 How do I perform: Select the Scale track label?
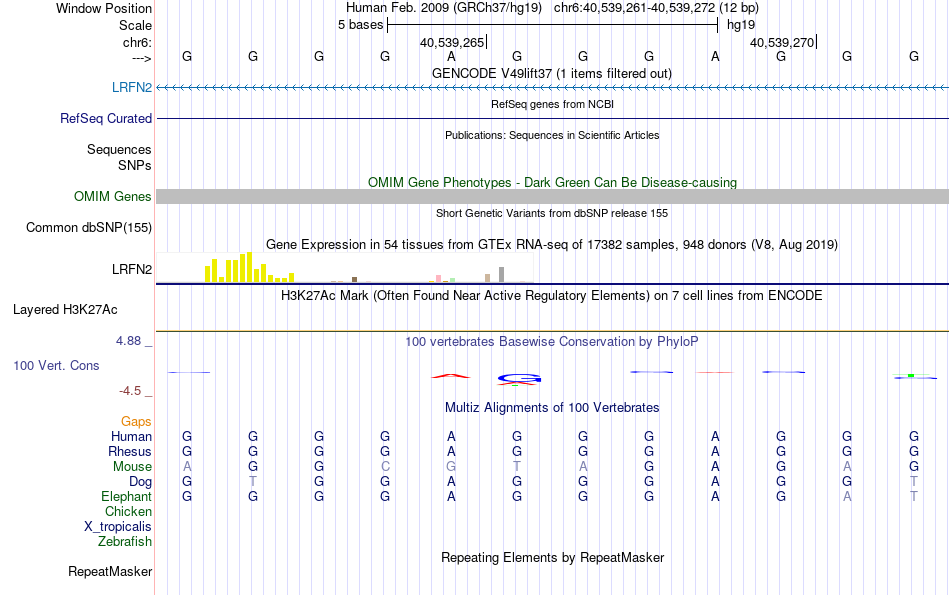(x=135, y=25)
